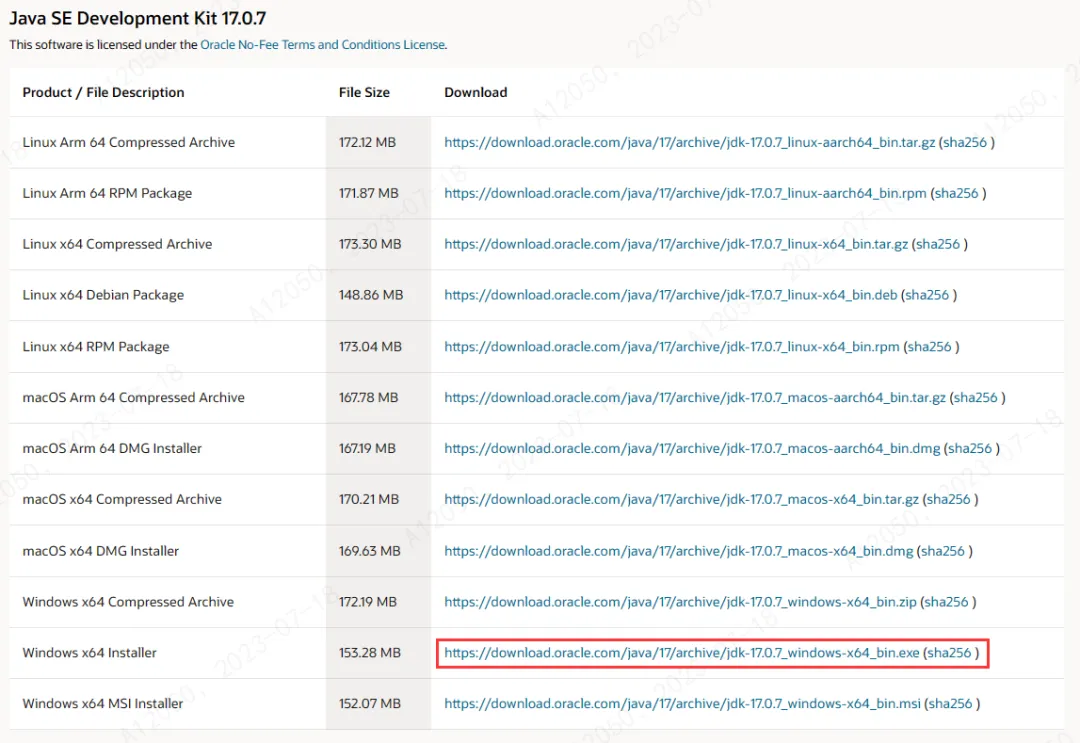1080x743 pixels.
Task: Click the 172.12 MB file size
Action: point(367,143)
